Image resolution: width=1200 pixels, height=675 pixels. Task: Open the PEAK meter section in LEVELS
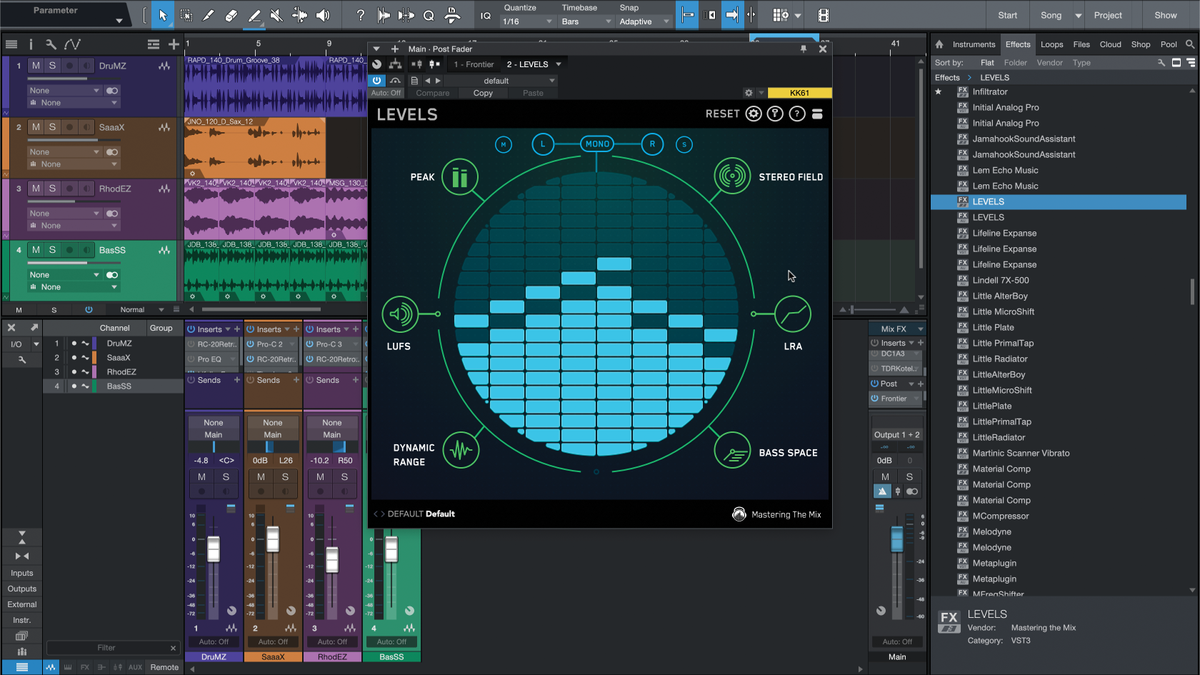459,176
